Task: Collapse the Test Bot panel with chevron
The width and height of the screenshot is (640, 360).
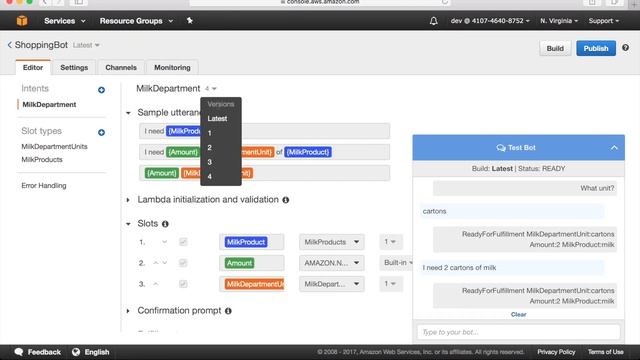Action: click(x=614, y=148)
